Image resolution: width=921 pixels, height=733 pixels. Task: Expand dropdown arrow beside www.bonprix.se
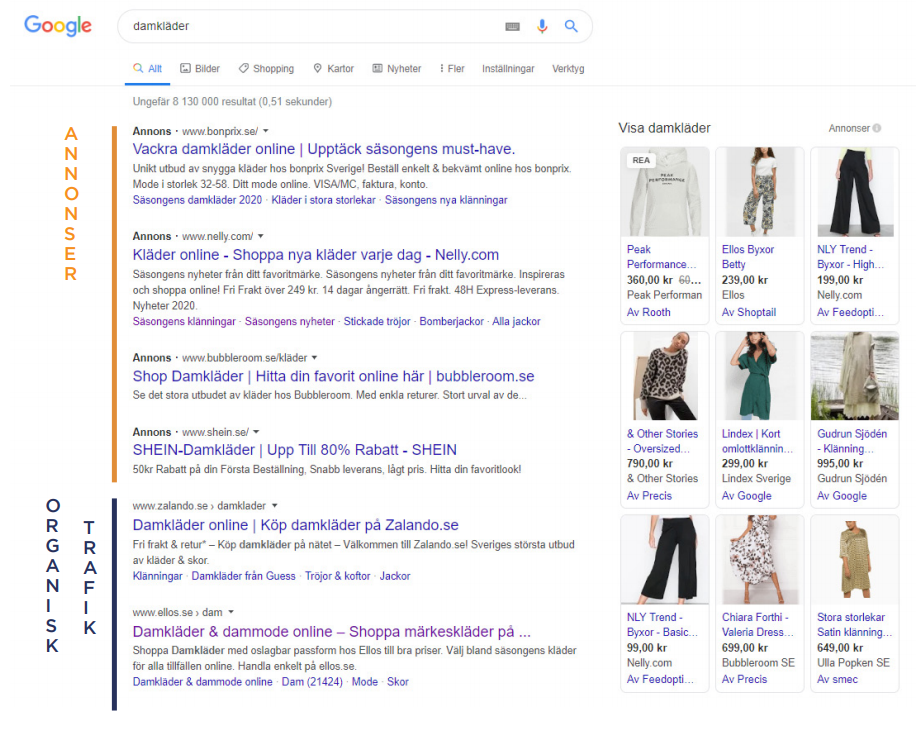click(266, 131)
